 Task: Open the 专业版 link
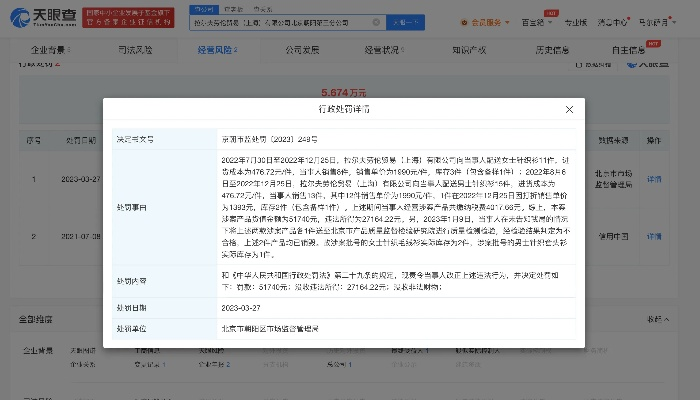tap(576, 22)
